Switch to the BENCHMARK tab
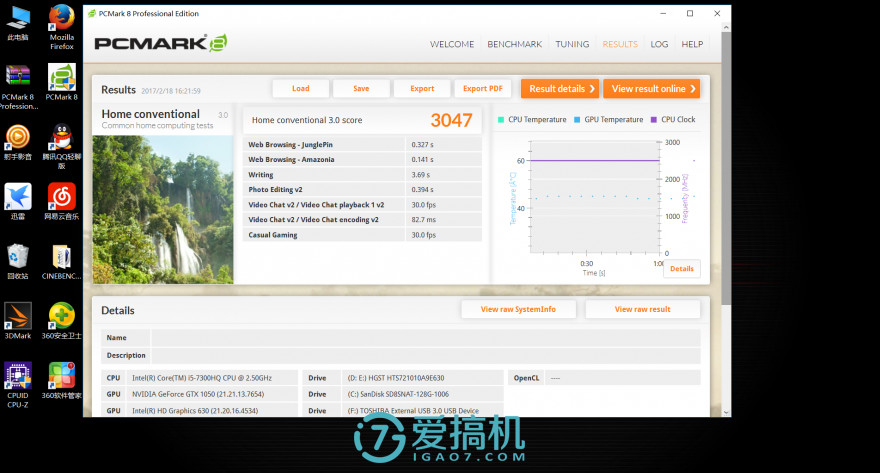 (x=515, y=44)
